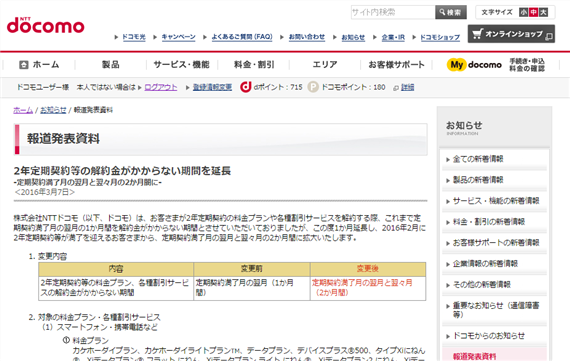Click the ドコモポイント P icon

point(313,87)
